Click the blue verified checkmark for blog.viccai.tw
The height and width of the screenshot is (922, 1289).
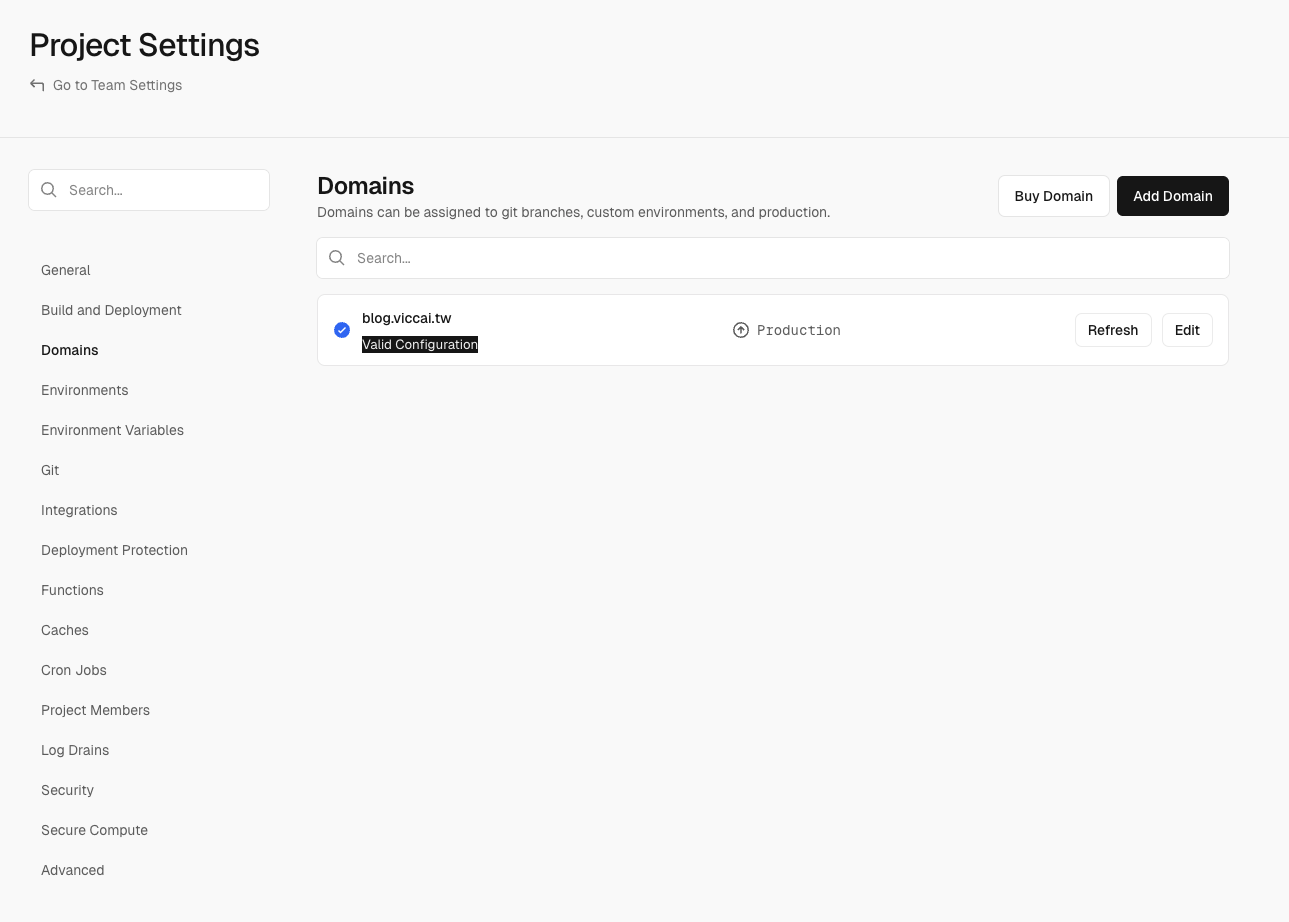[342, 330]
